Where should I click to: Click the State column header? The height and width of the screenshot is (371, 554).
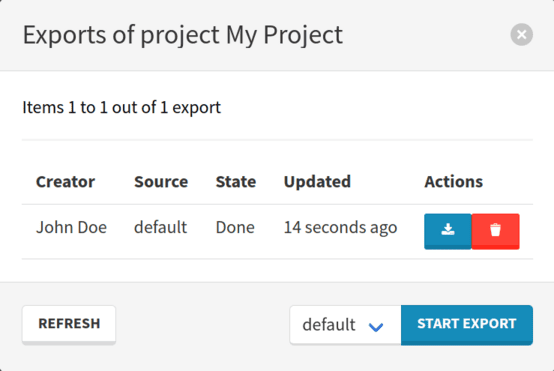(x=236, y=182)
